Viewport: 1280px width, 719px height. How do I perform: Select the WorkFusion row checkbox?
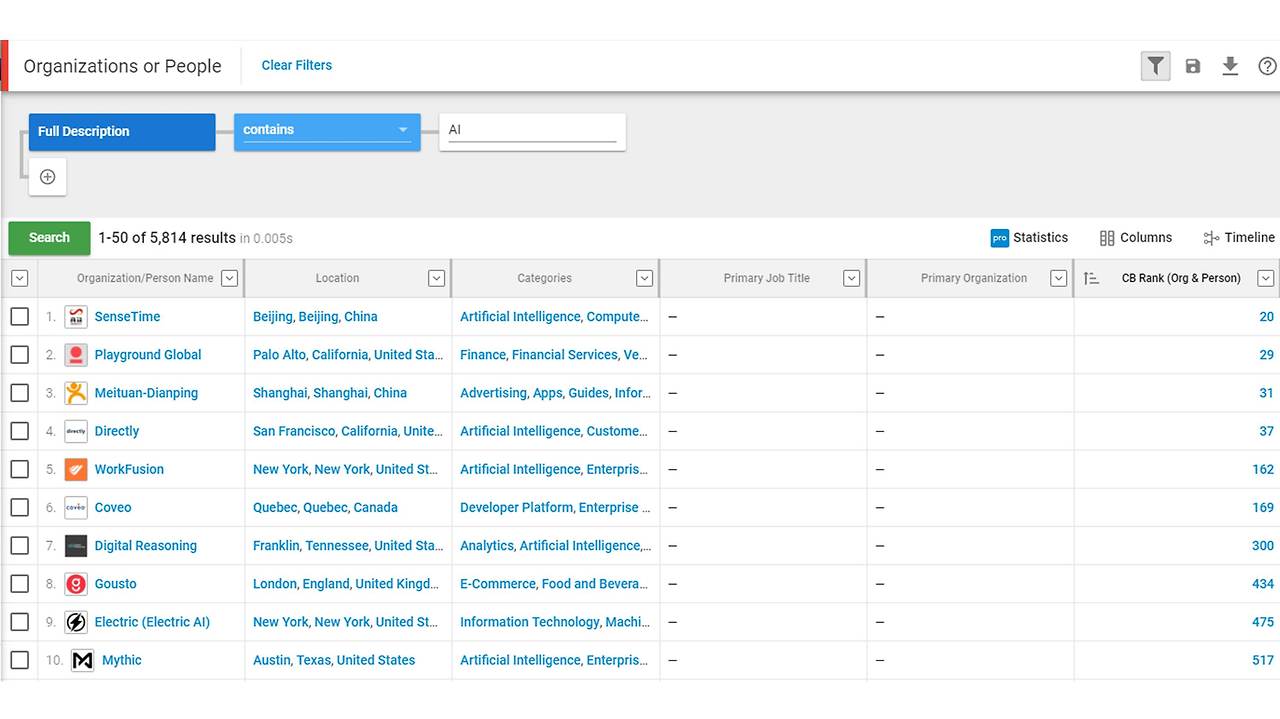coord(20,469)
